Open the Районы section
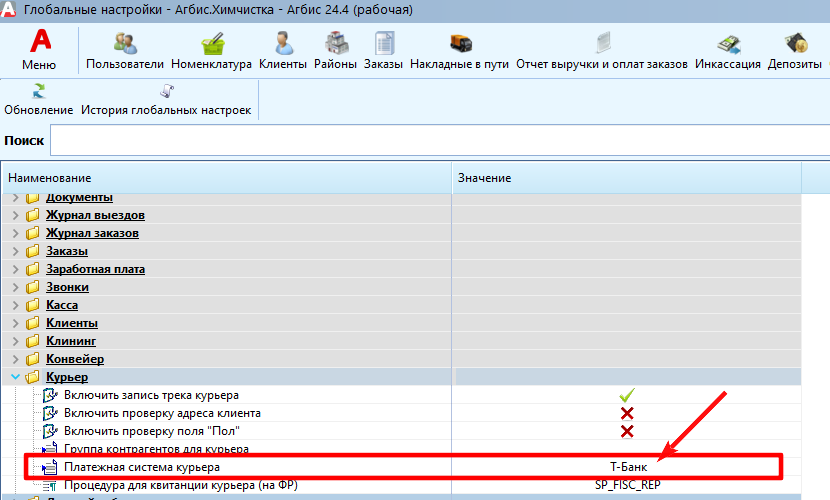Image resolution: width=830 pixels, height=500 pixels. [336, 52]
